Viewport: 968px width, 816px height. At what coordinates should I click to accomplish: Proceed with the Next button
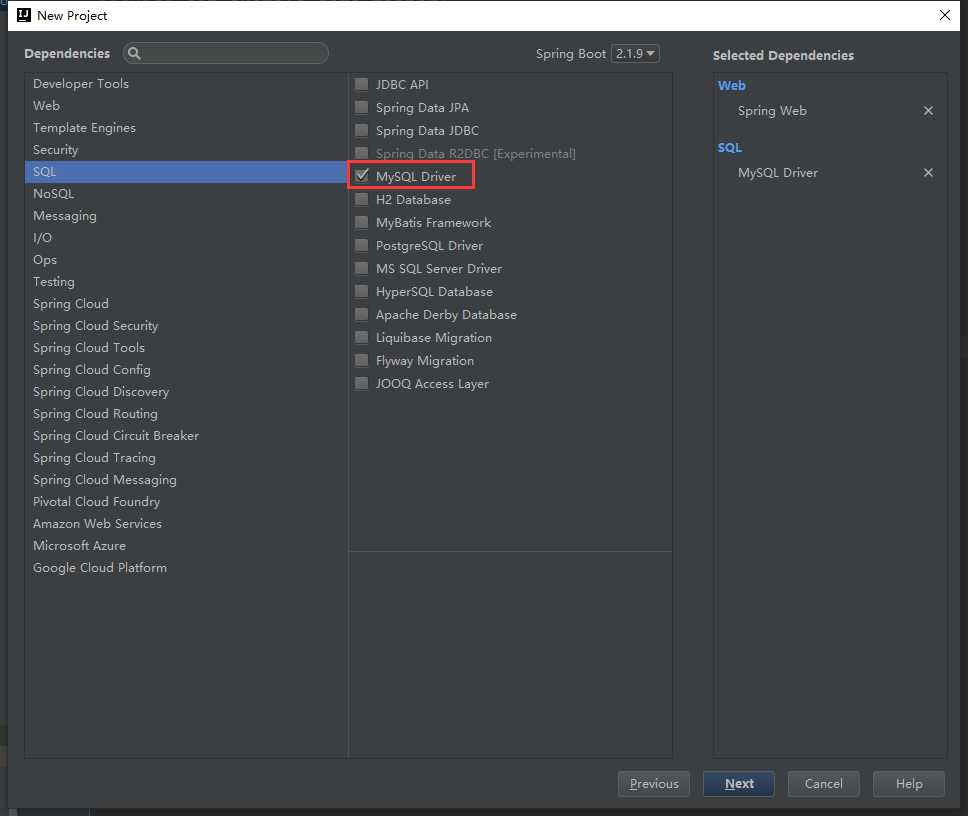(739, 783)
